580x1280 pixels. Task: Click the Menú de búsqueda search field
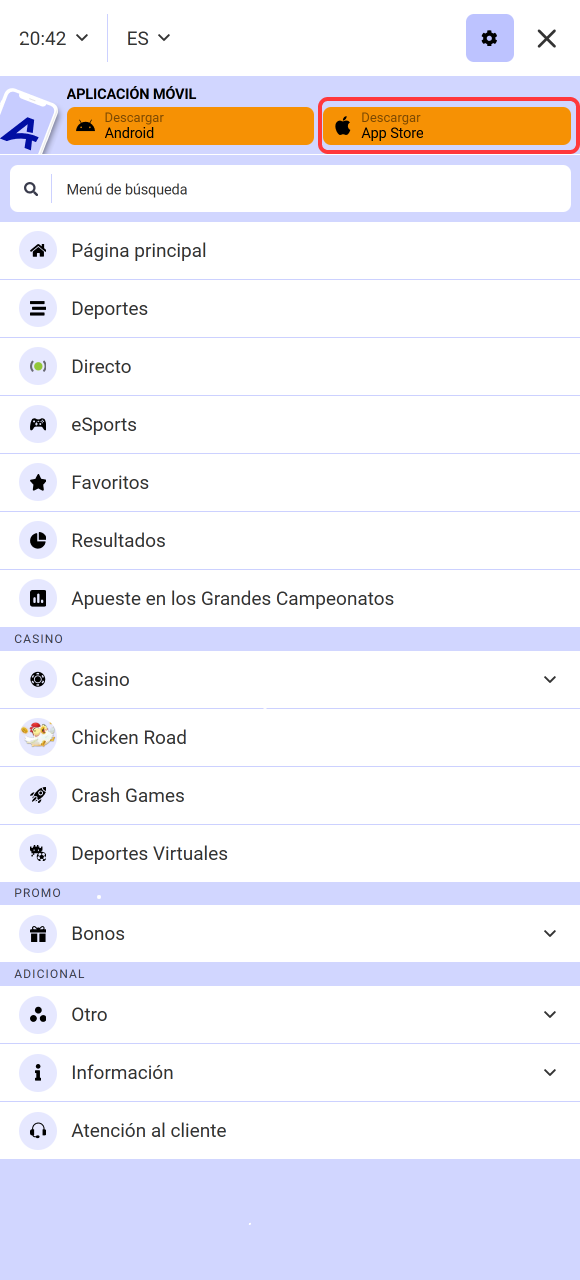tap(290, 188)
